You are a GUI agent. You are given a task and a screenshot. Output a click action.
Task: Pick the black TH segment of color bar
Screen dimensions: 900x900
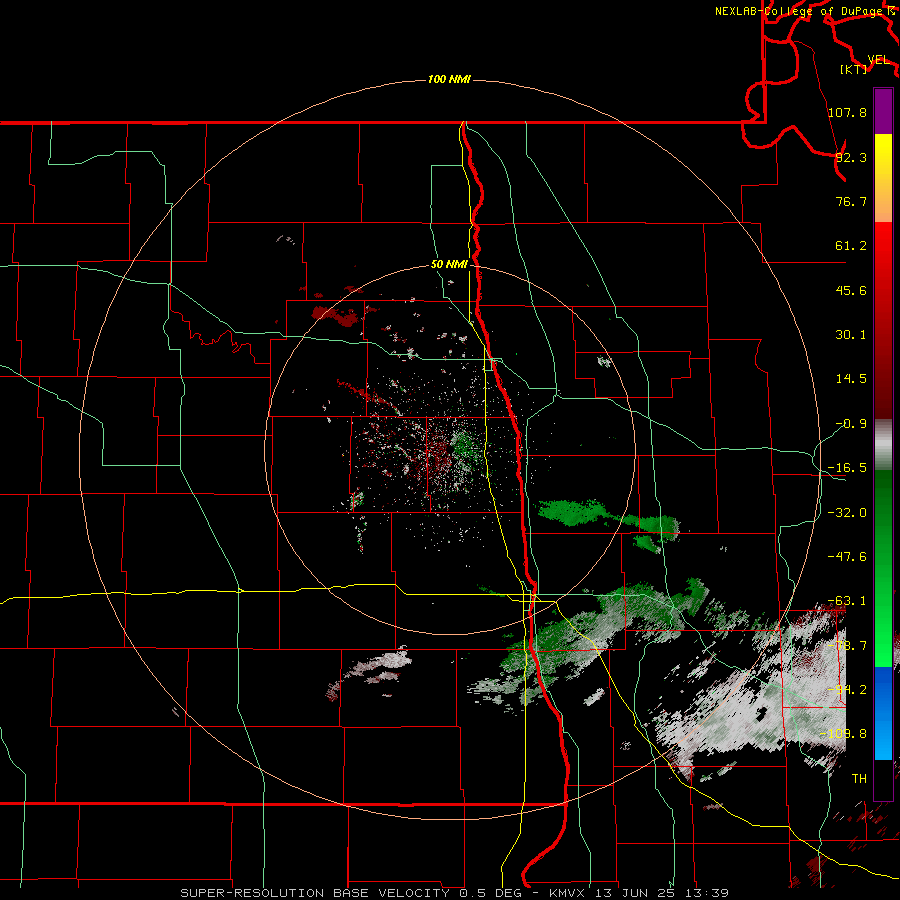point(883,779)
